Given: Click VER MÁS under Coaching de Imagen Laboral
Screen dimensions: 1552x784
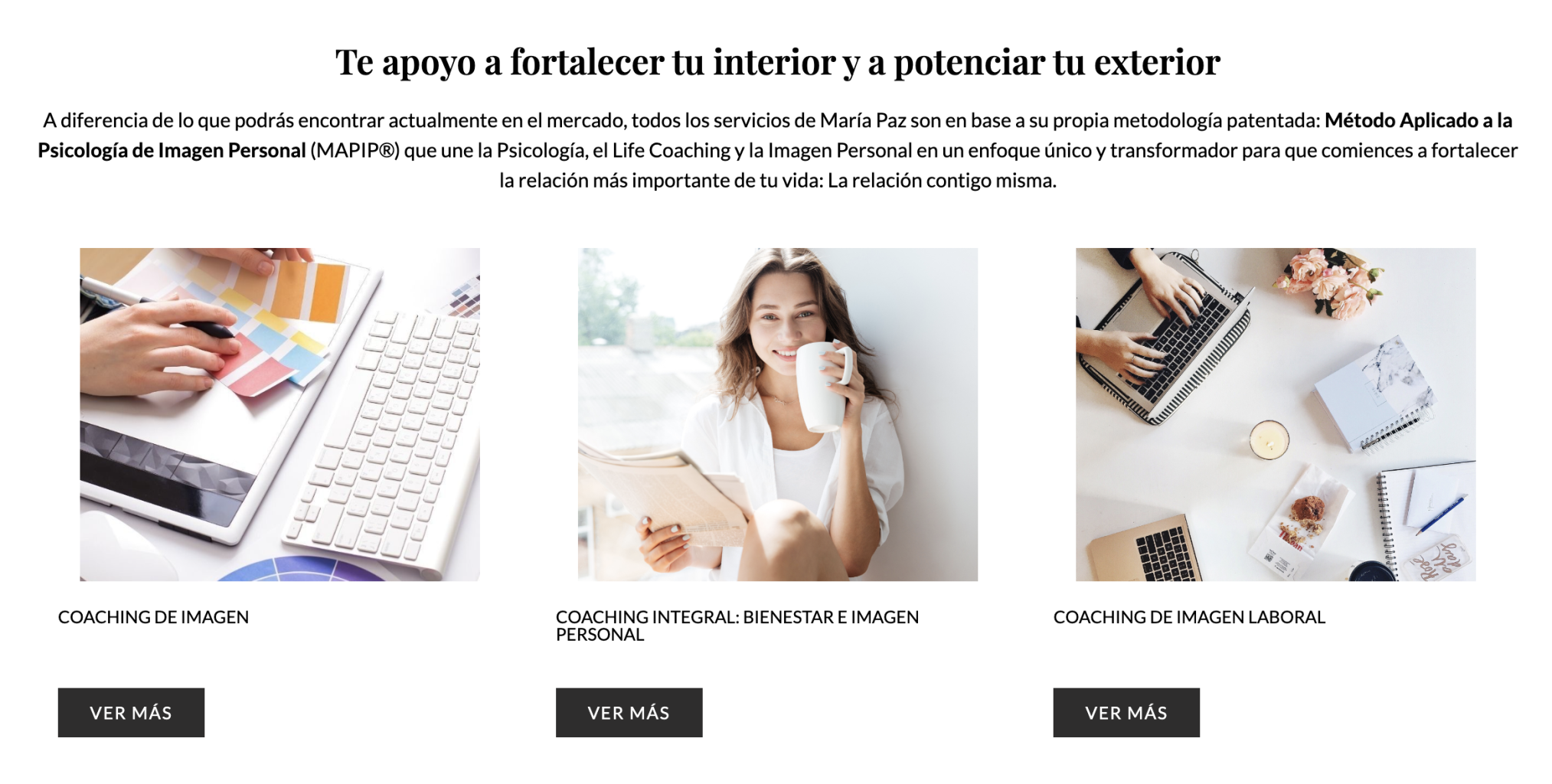Looking at the screenshot, I should coord(1126,713).
